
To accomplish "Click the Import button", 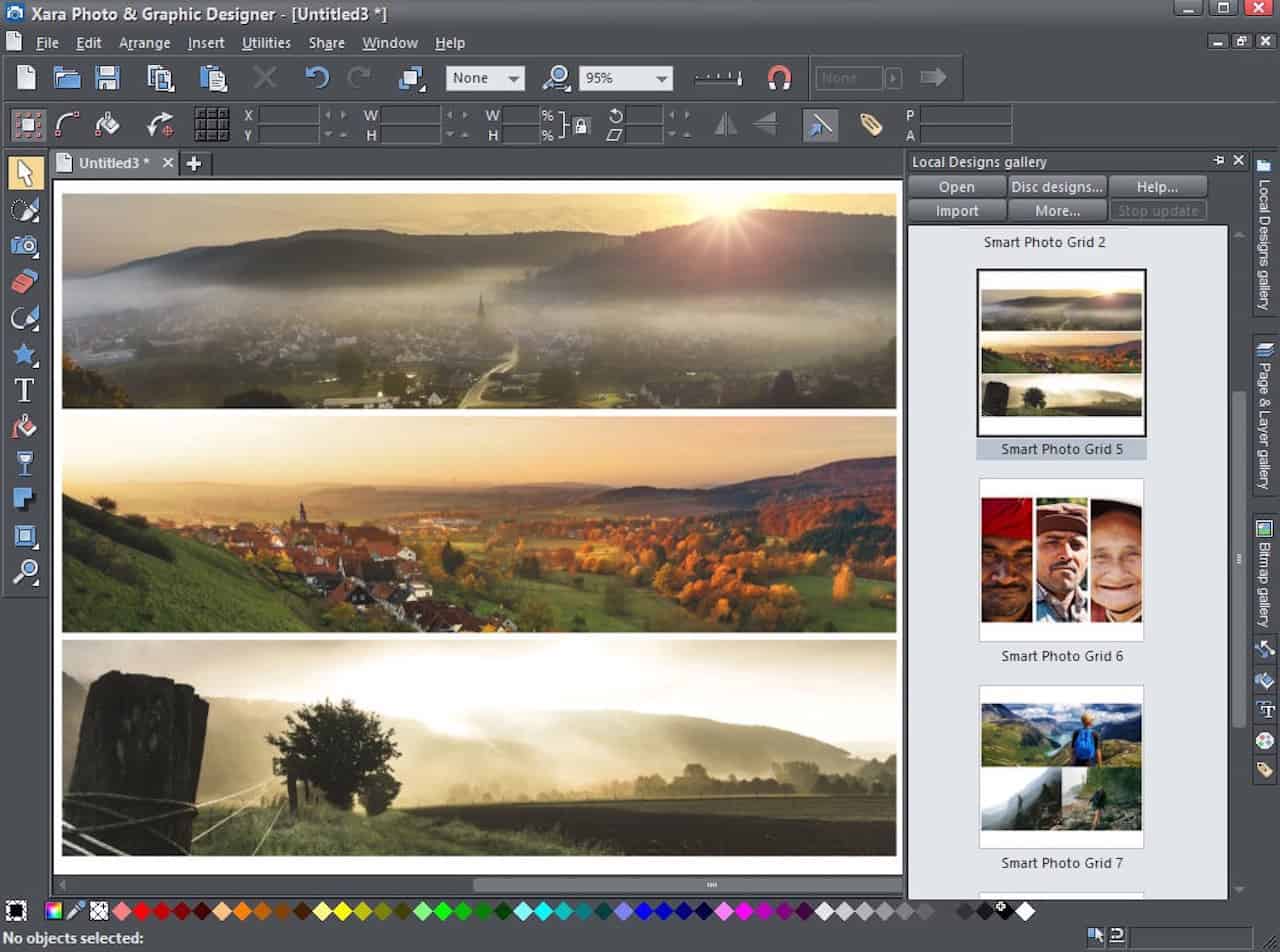I will (x=957, y=211).
